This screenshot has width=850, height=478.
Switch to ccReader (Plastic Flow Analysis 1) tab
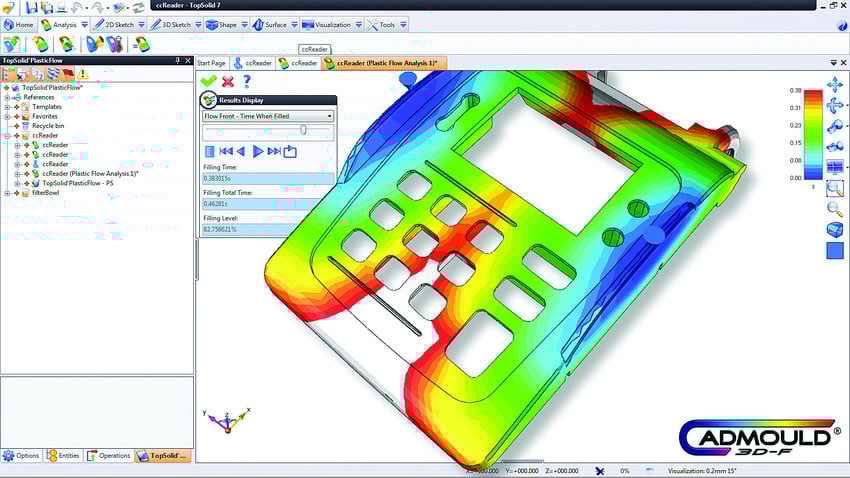point(384,63)
